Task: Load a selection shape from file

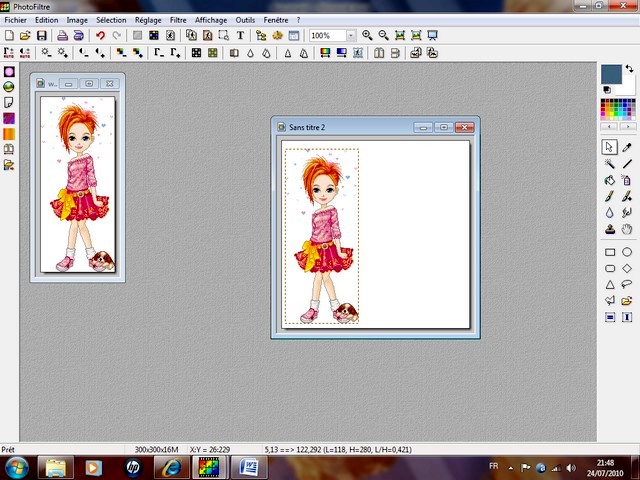Action: point(627,301)
